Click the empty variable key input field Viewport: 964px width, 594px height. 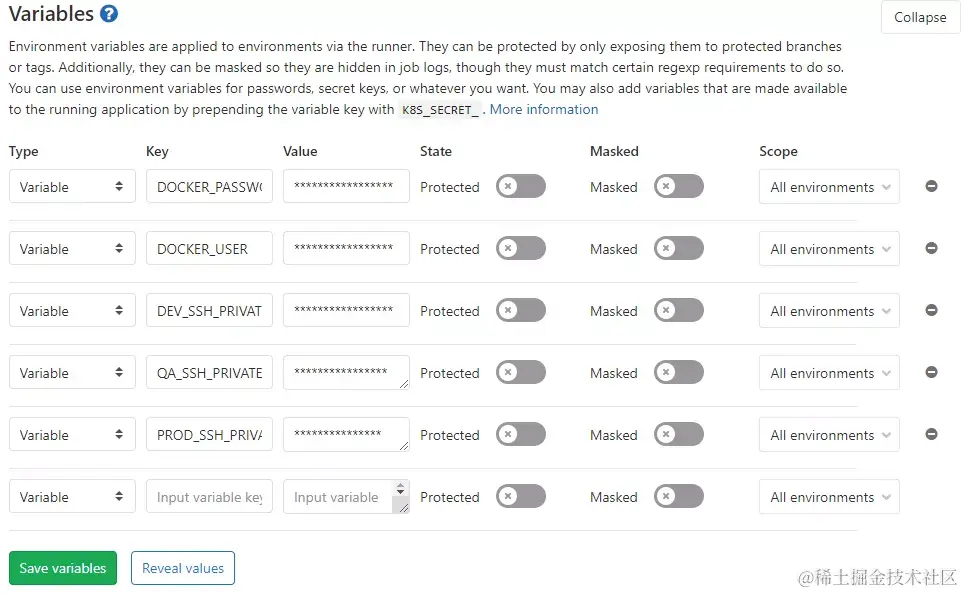(208, 496)
